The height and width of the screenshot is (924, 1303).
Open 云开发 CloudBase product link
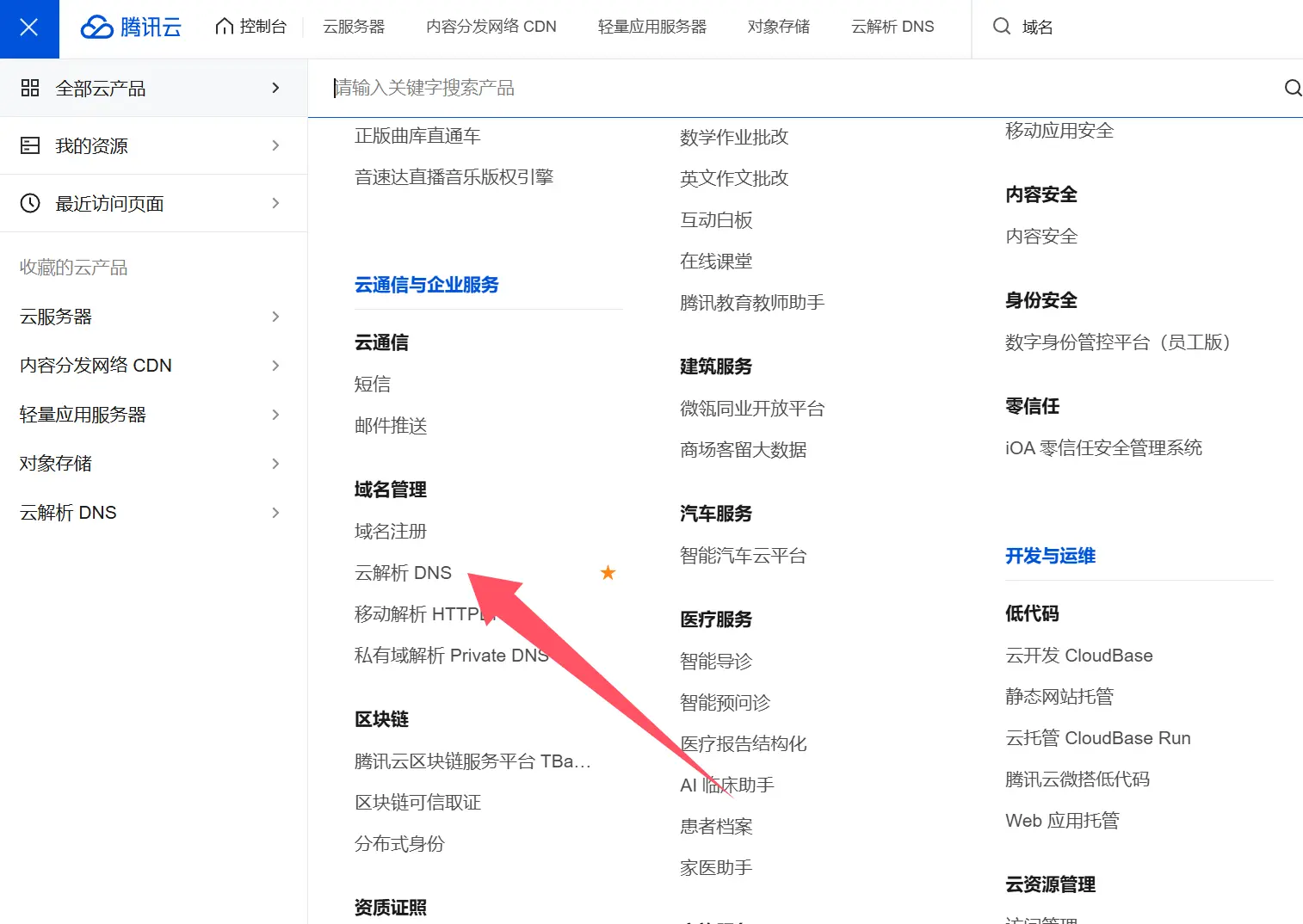tap(1078, 656)
